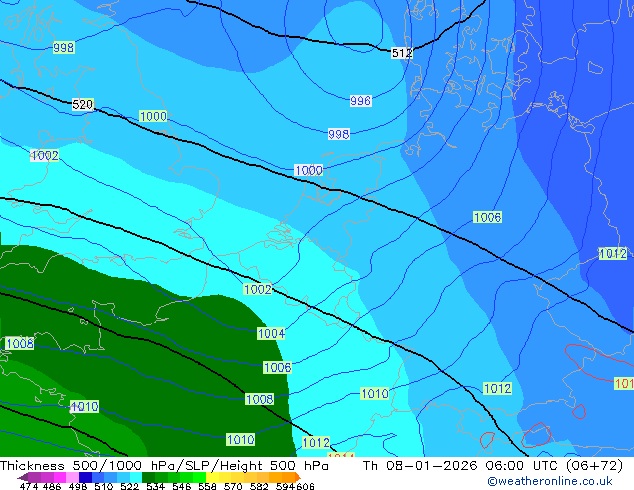Click the 474 legend scale value
The image size is (634, 490).
[29, 486]
